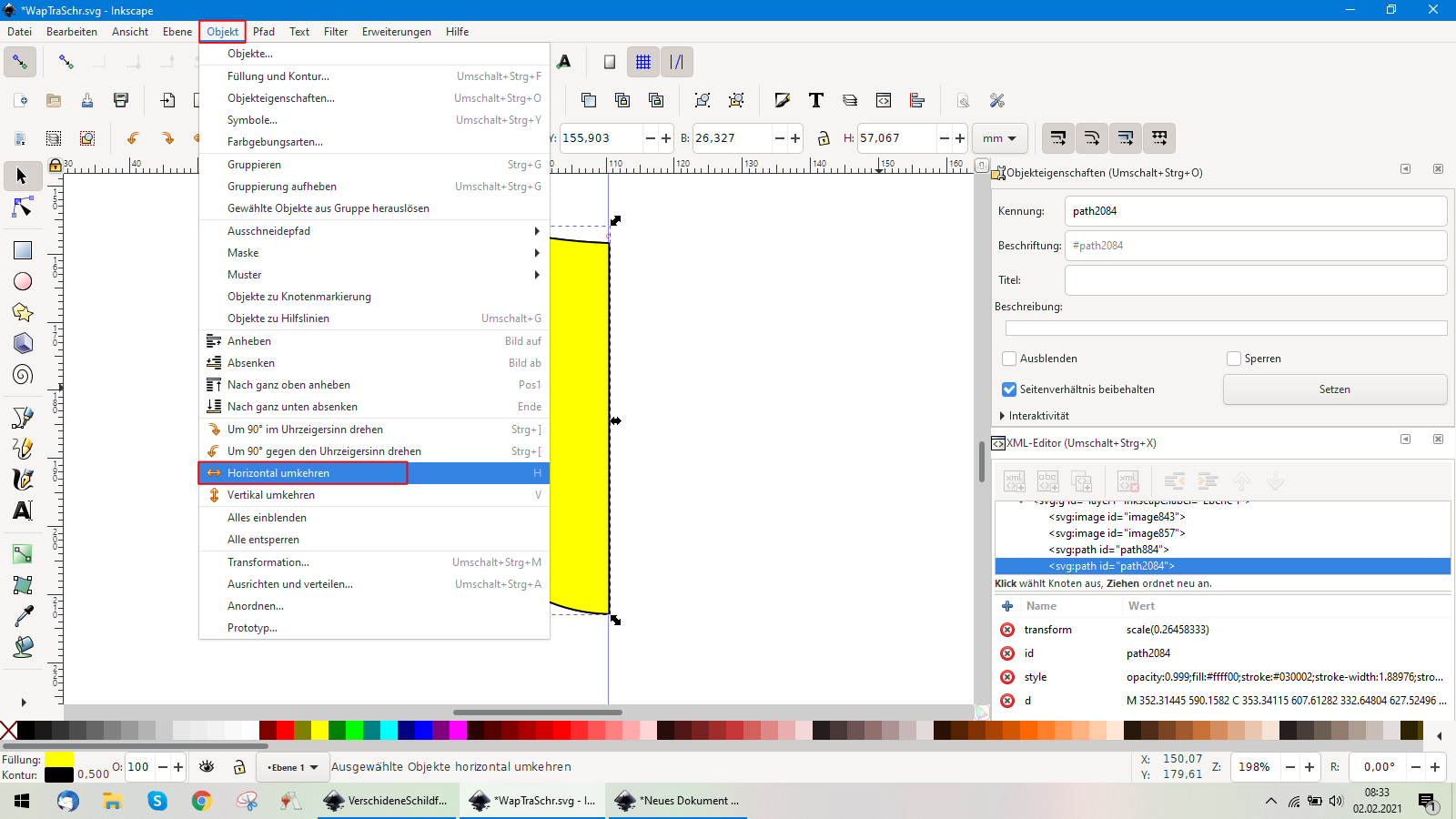Click the lock width-height ratio icon
Screen dimensions: 1456x819
tap(824, 138)
